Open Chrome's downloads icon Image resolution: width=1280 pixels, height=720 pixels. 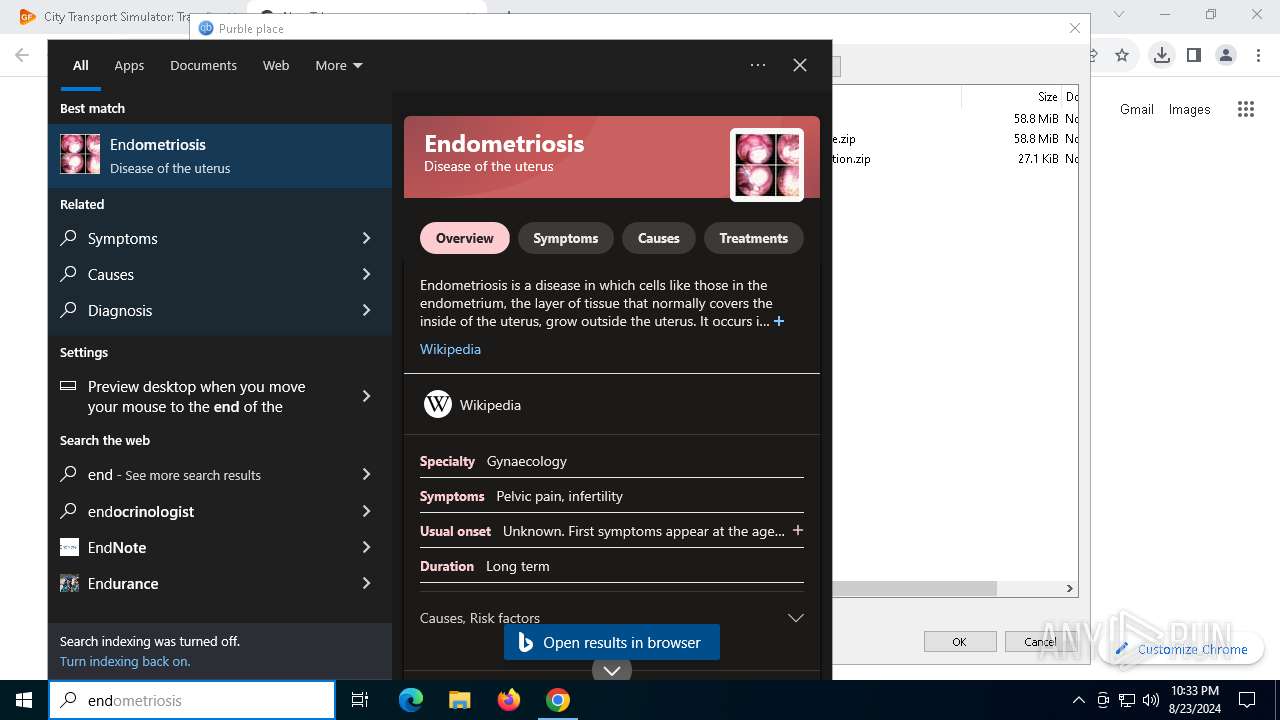point(1162,55)
